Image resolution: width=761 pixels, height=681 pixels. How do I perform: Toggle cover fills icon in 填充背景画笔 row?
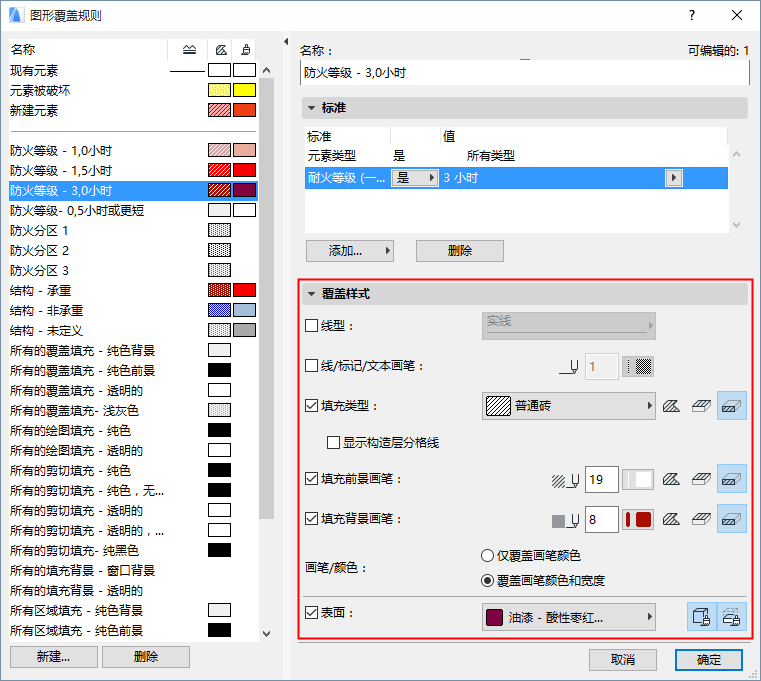point(701,519)
